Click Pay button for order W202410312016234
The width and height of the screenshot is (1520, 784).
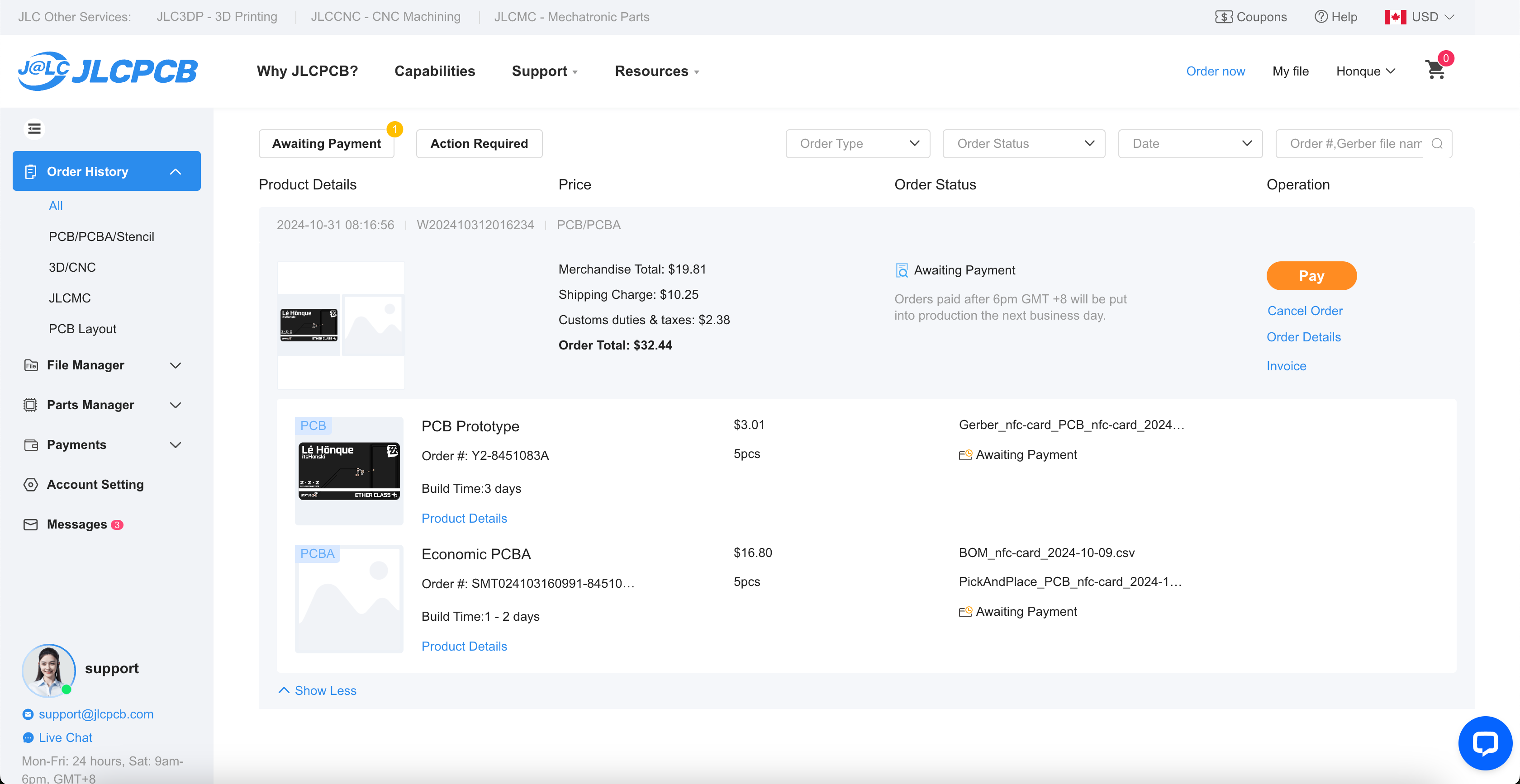pyautogui.click(x=1311, y=276)
